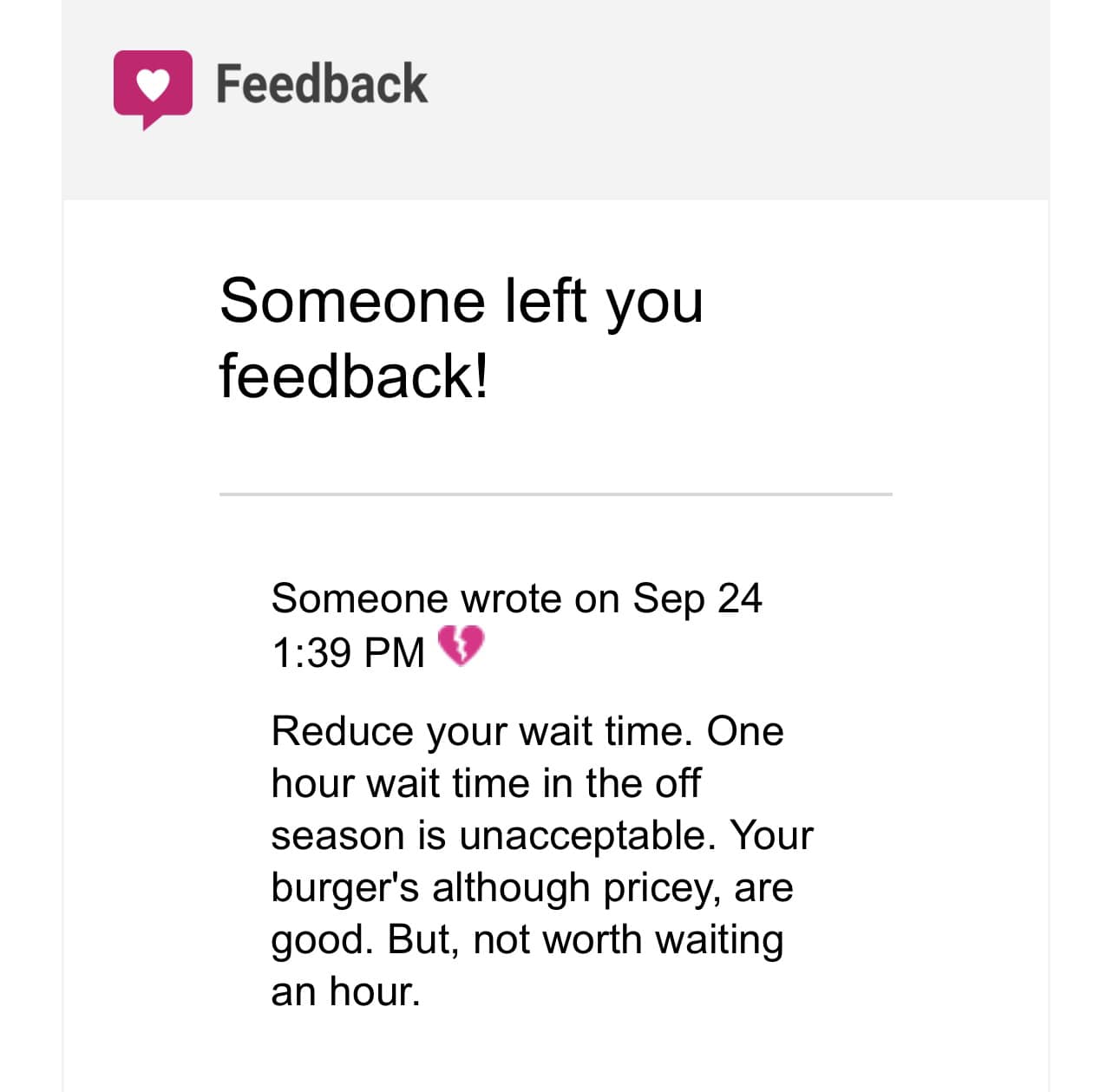Select the "Someone left you" heading line
Screen dimensions: 1113x1092
point(461,301)
